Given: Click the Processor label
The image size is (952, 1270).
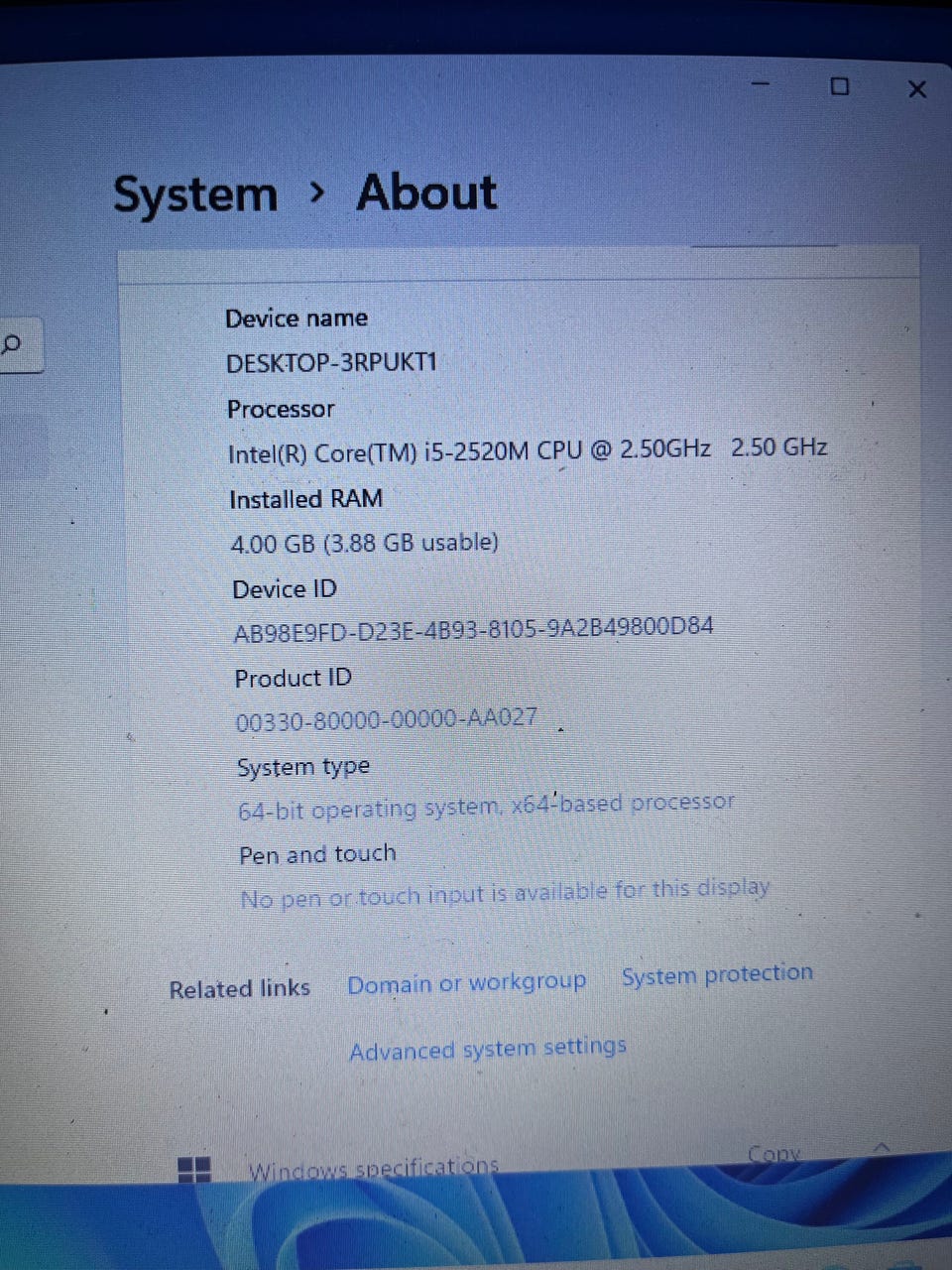Looking at the screenshot, I should [281, 409].
